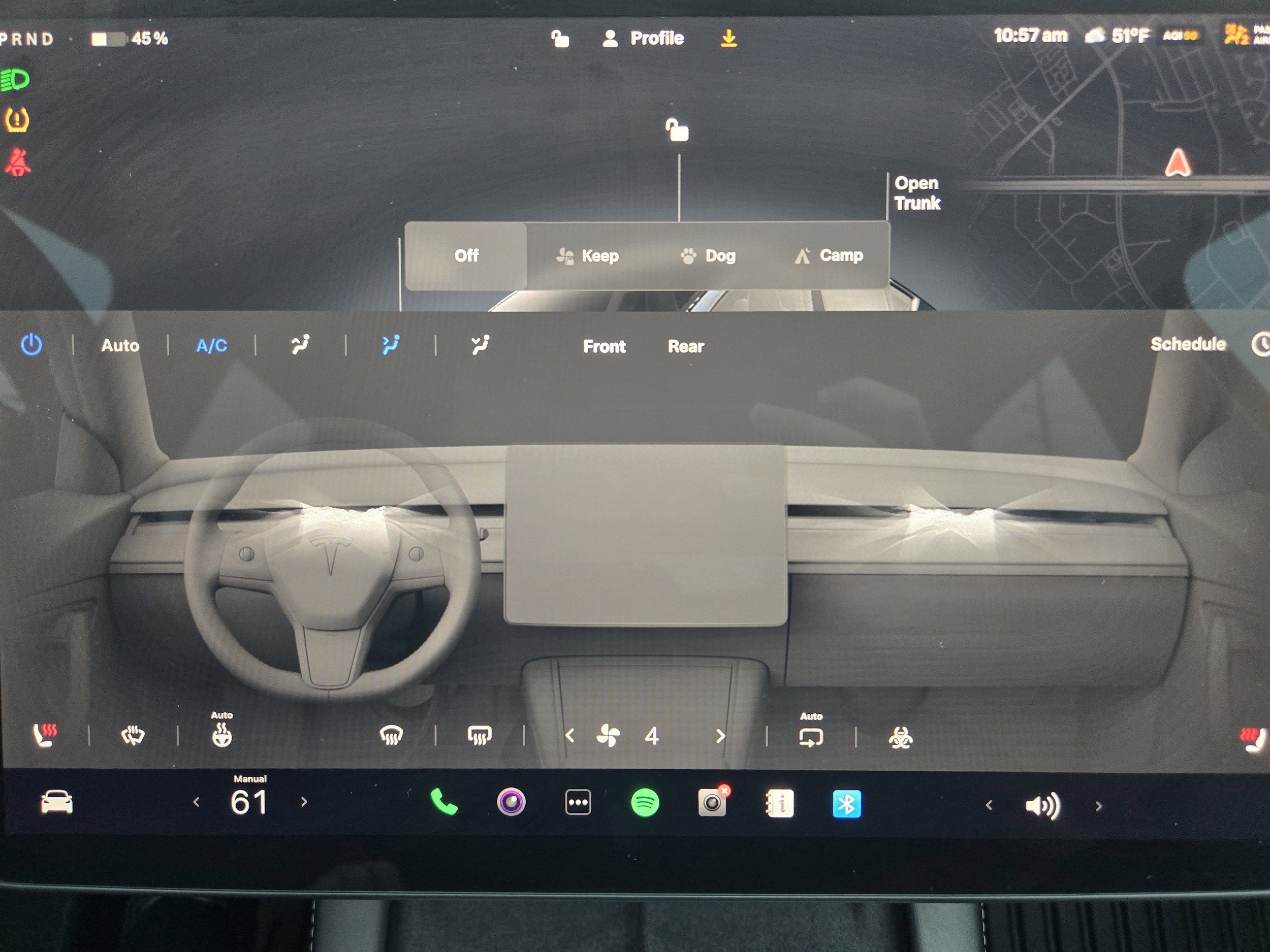Switch to the Rear climate tab
The image size is (1270, 952).
685,346
